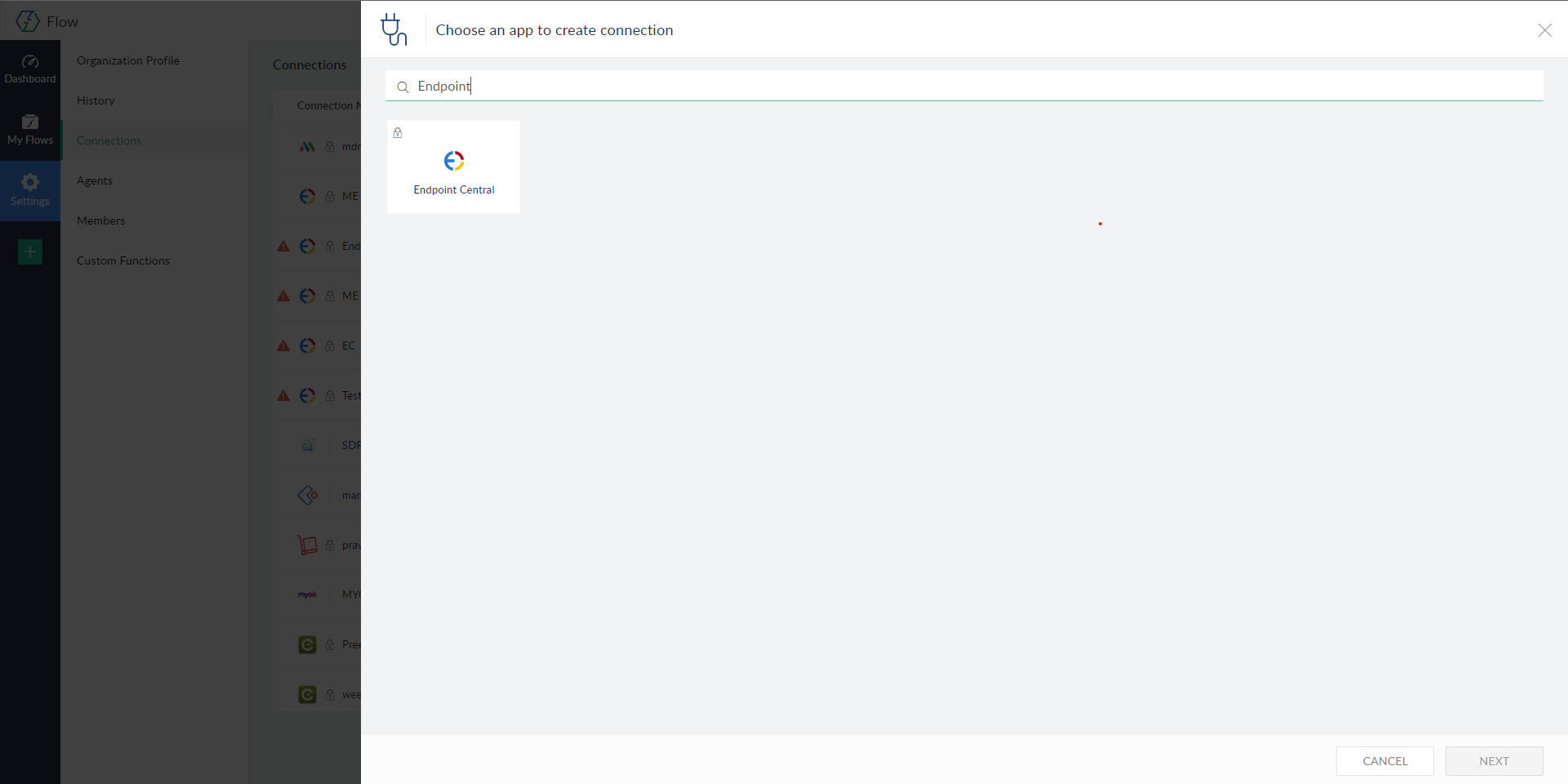Click the magnifier icon in the search bar
This screenshot has height=784, width=1568.
coord(403,87)
